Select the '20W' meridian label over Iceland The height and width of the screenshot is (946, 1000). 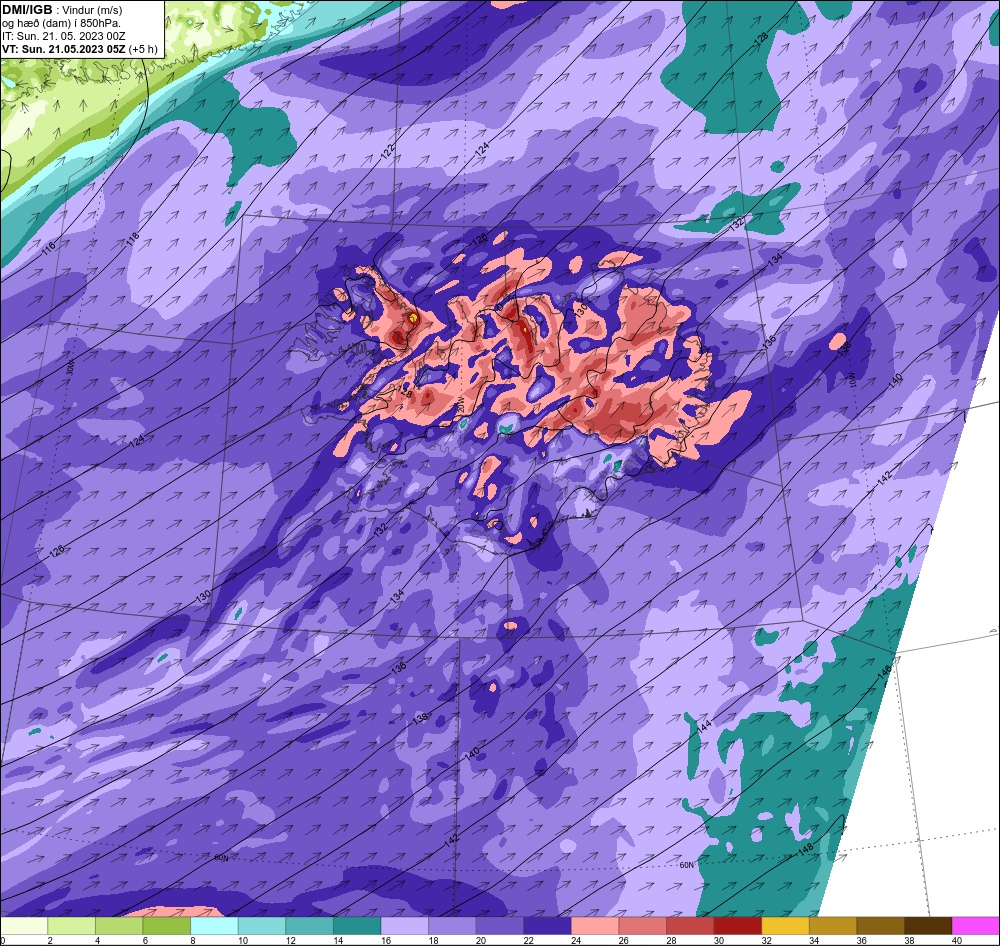460,406
